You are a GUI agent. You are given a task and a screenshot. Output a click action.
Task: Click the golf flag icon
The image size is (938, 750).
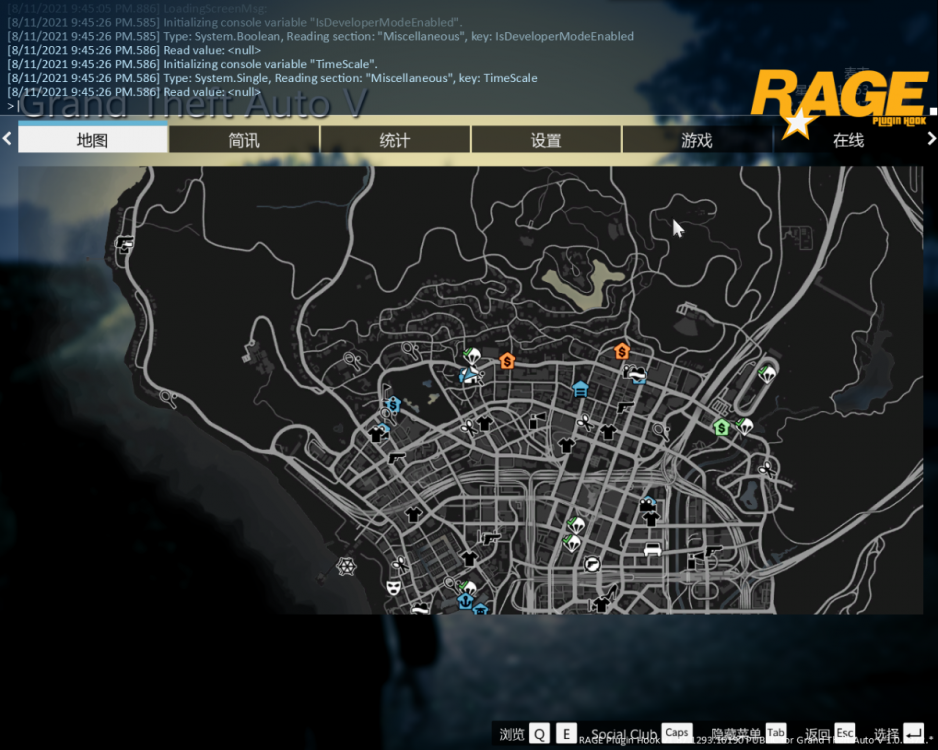tap(386, 391)
